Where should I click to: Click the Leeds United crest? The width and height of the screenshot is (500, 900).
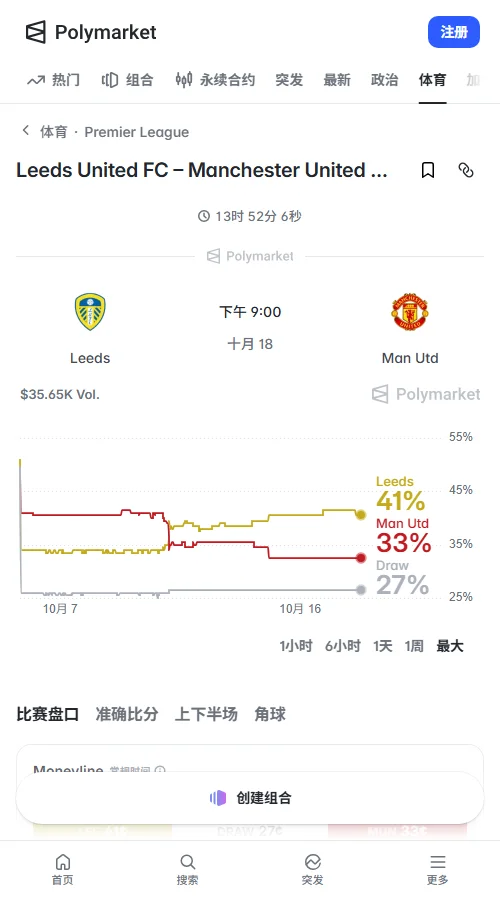tap(90, 312)
